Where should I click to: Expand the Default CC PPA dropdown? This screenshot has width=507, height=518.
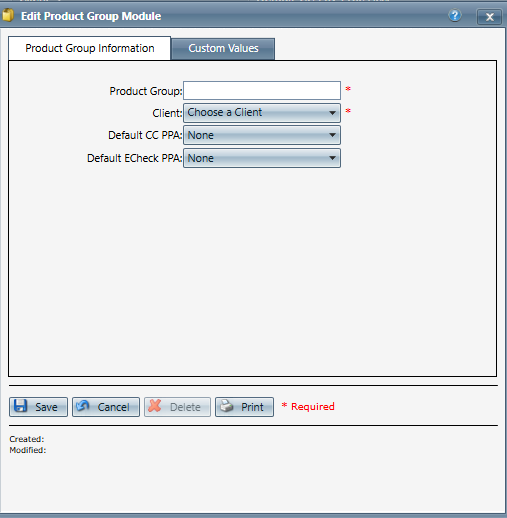coord(262,135)
